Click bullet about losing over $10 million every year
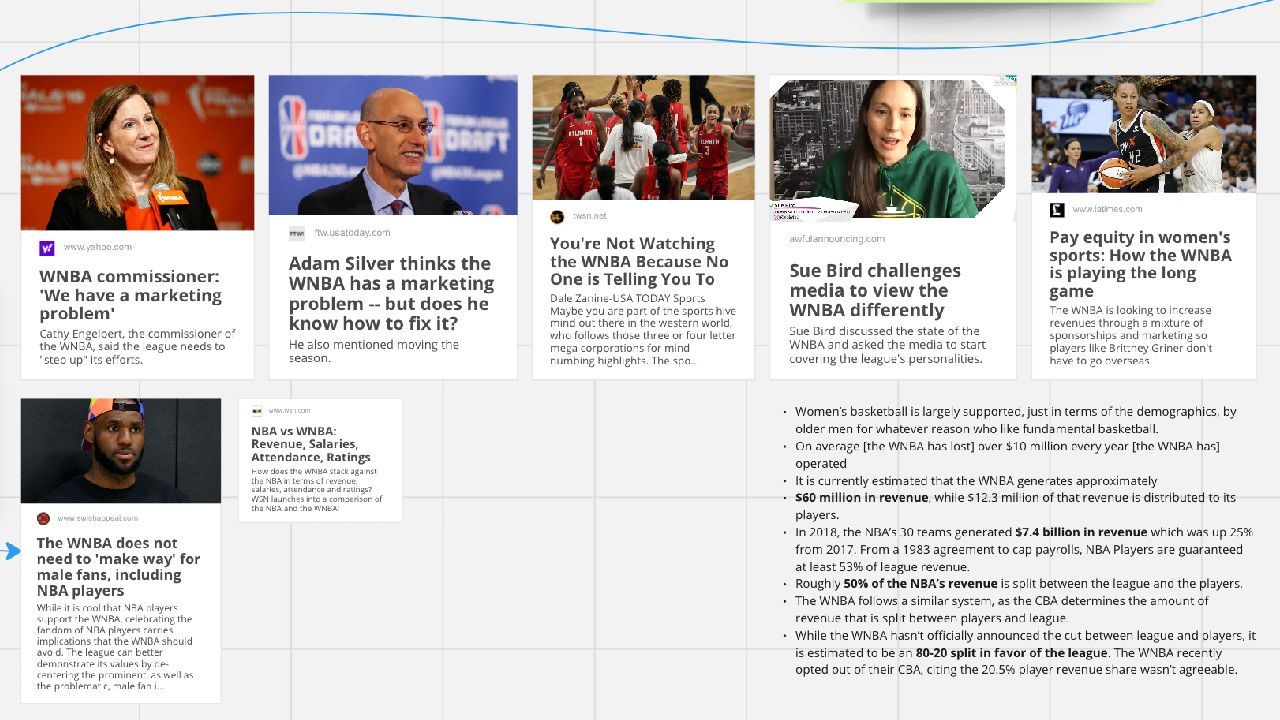The height and width of the screenshot is (720, 1280). click(1007, 454)
